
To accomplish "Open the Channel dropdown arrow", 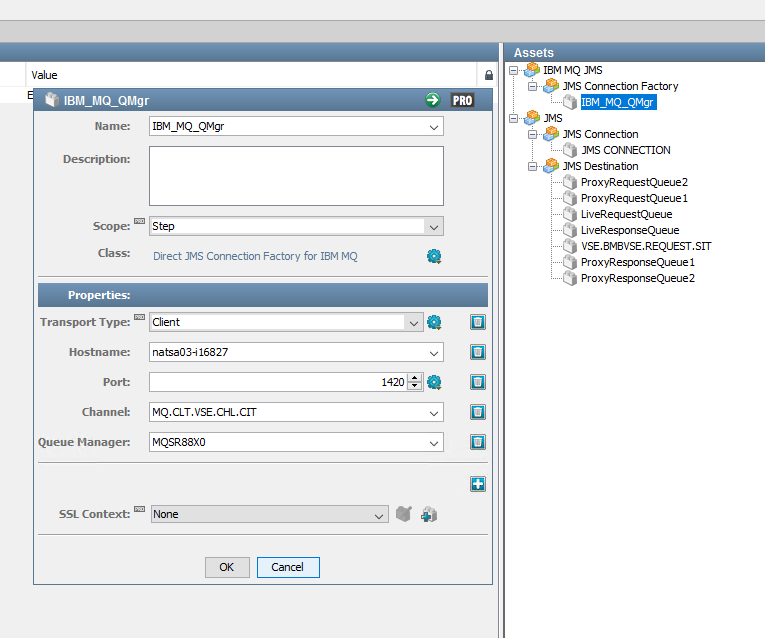I will [433, 413].
